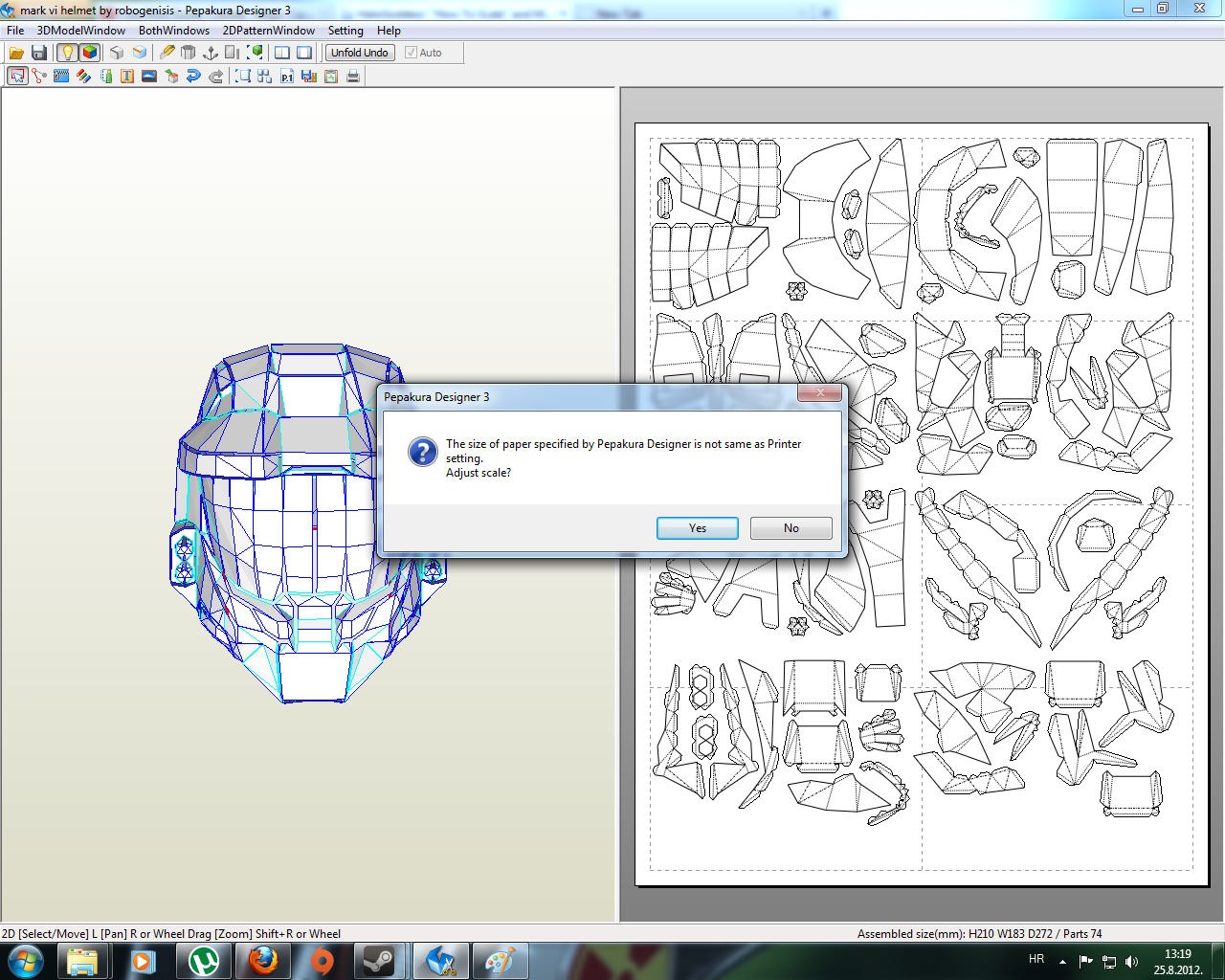The height and width of the screenshot is (980, 1225).
Task: Click the blue undo arrow icon
Action: point(193,76)
